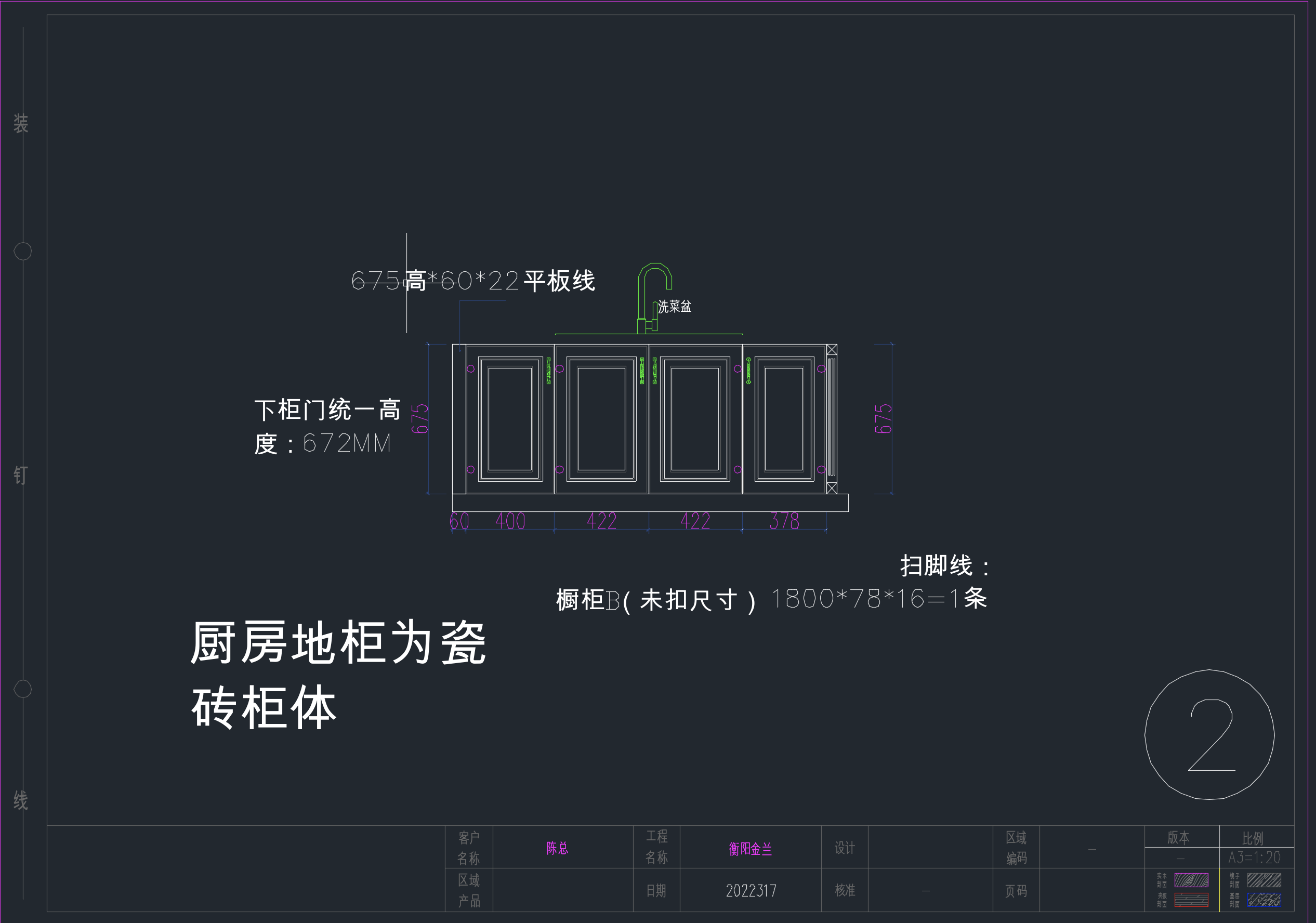
Task: Click the 实木剖面 legend label
Action: (1161, 880)
